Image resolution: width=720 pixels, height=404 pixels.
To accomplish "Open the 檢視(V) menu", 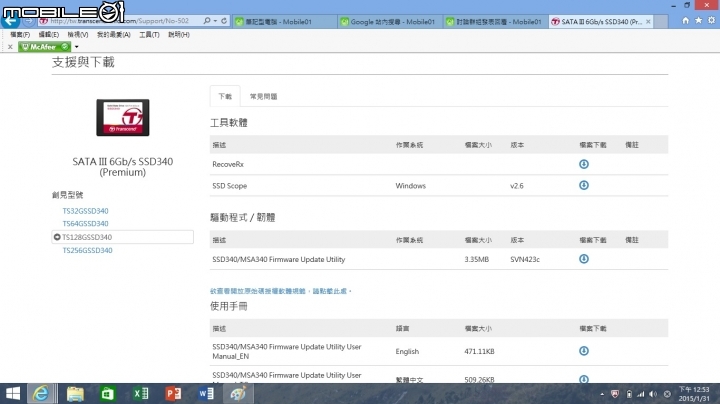I will click(x=78, y=34).
